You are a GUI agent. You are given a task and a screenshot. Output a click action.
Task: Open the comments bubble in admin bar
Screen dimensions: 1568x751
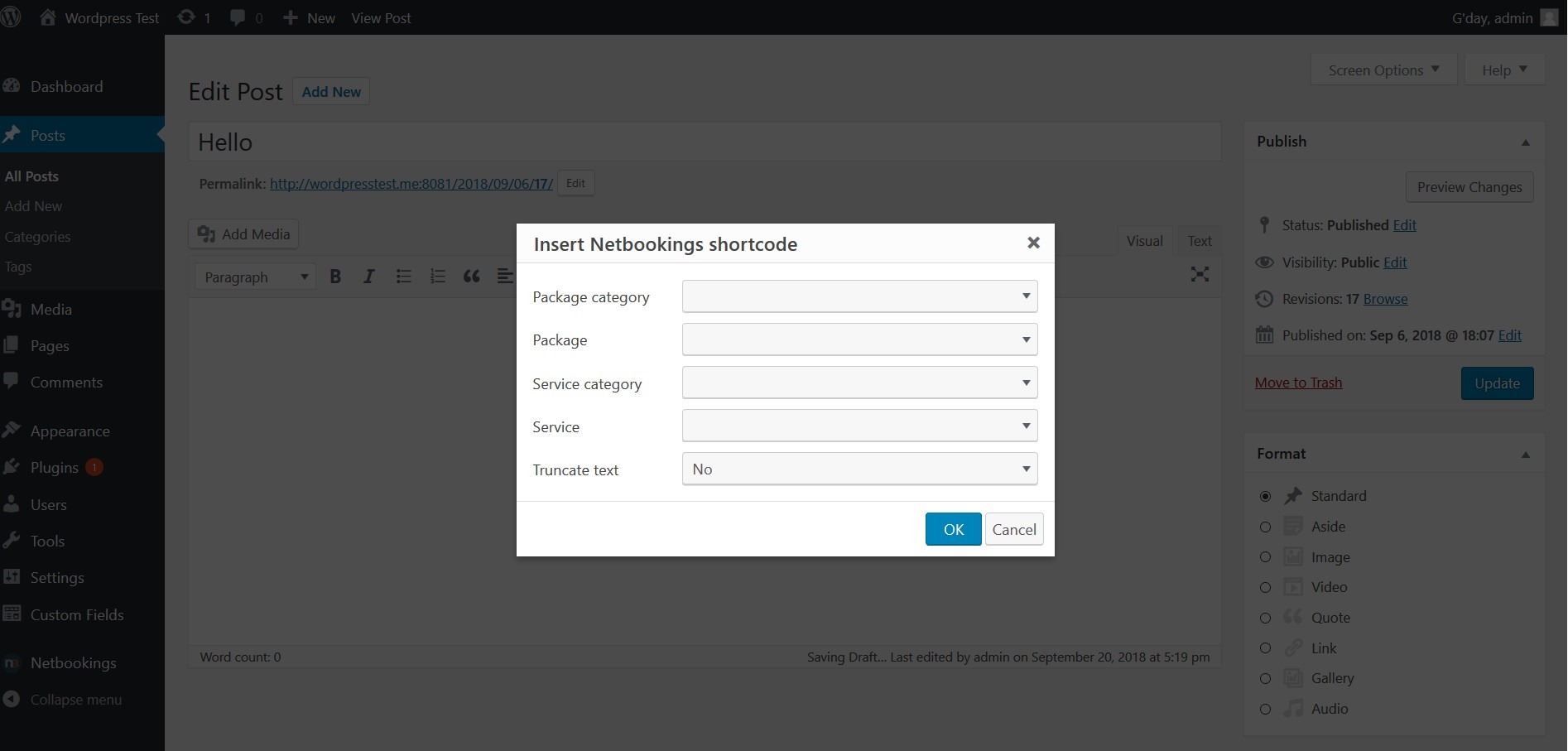247,17
